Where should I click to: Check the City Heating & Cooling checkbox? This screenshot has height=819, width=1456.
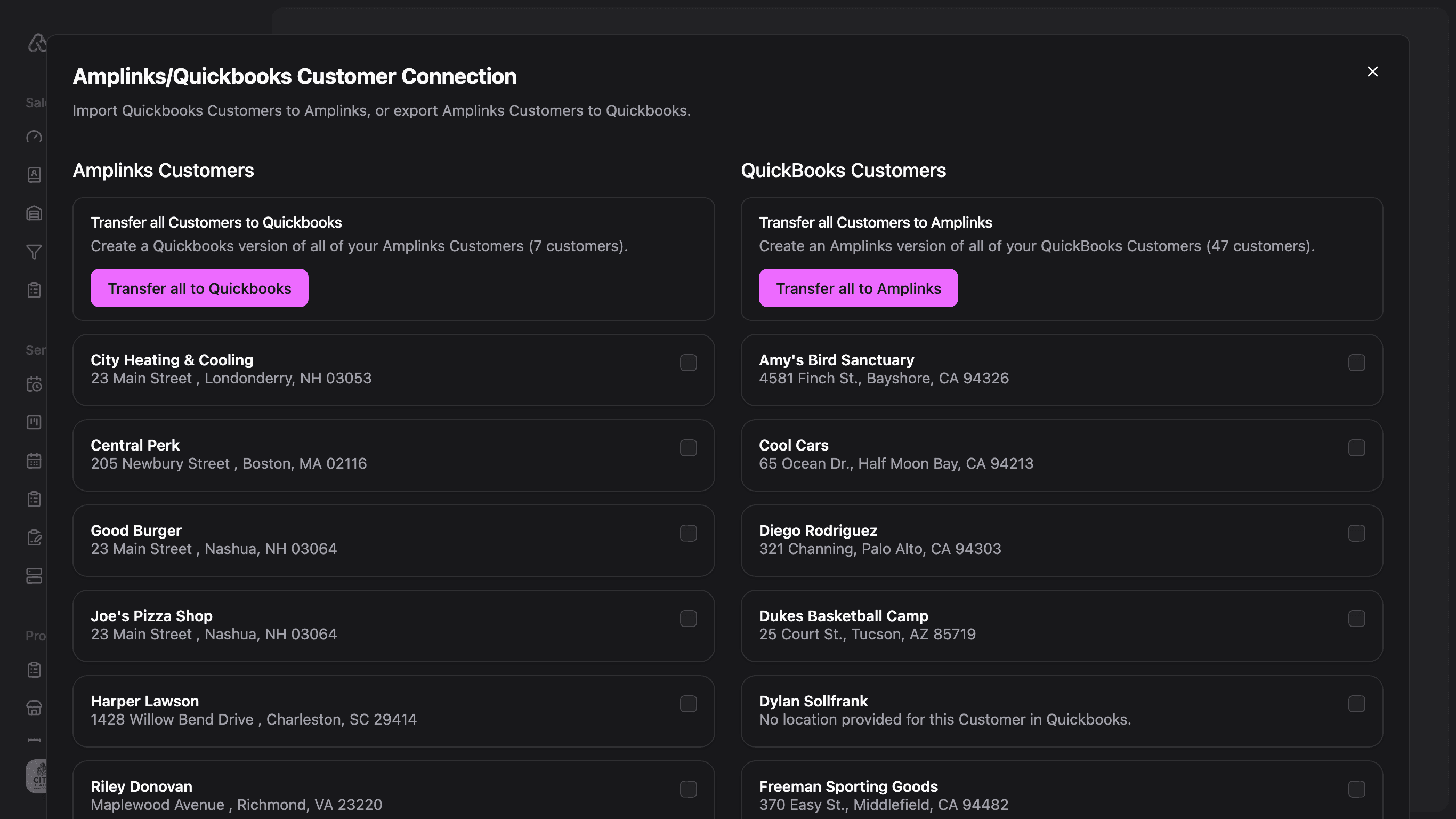pyautogui.click(x=688, y=363)
